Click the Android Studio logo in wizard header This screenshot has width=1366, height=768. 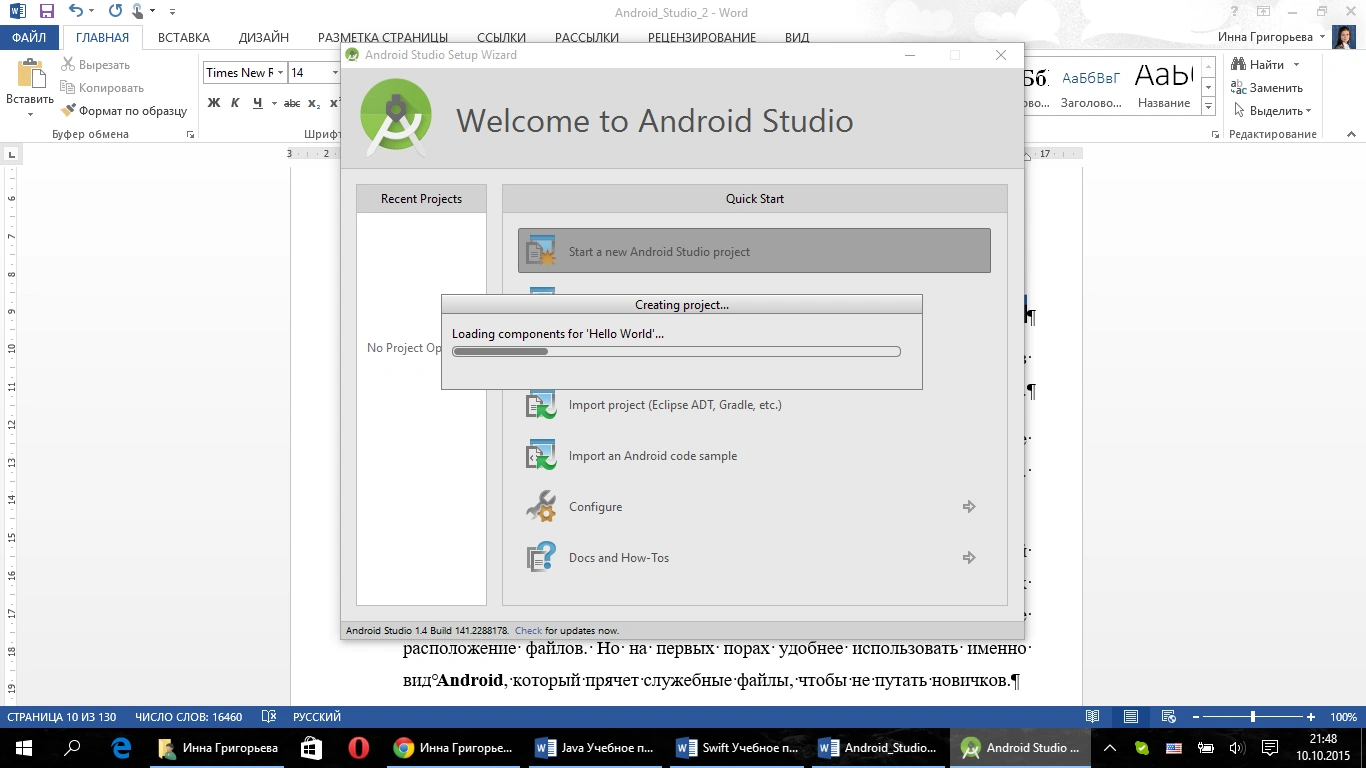[396, 117]
